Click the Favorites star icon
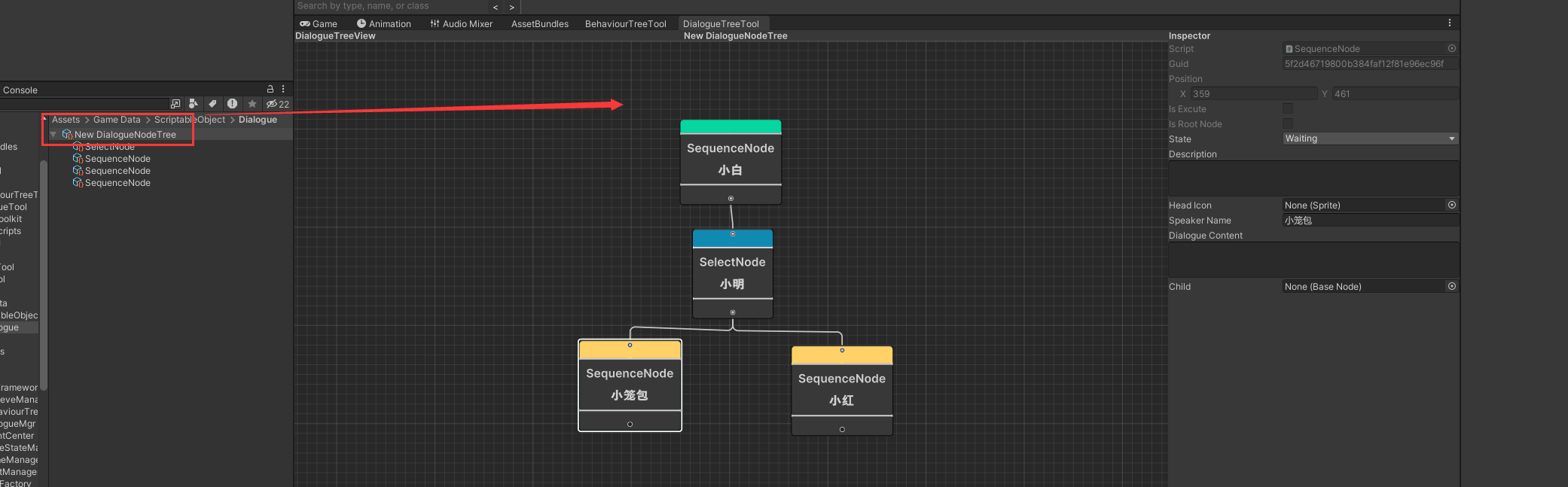The width and height of the screenshot is (1568, 487). tap(252, 104)
